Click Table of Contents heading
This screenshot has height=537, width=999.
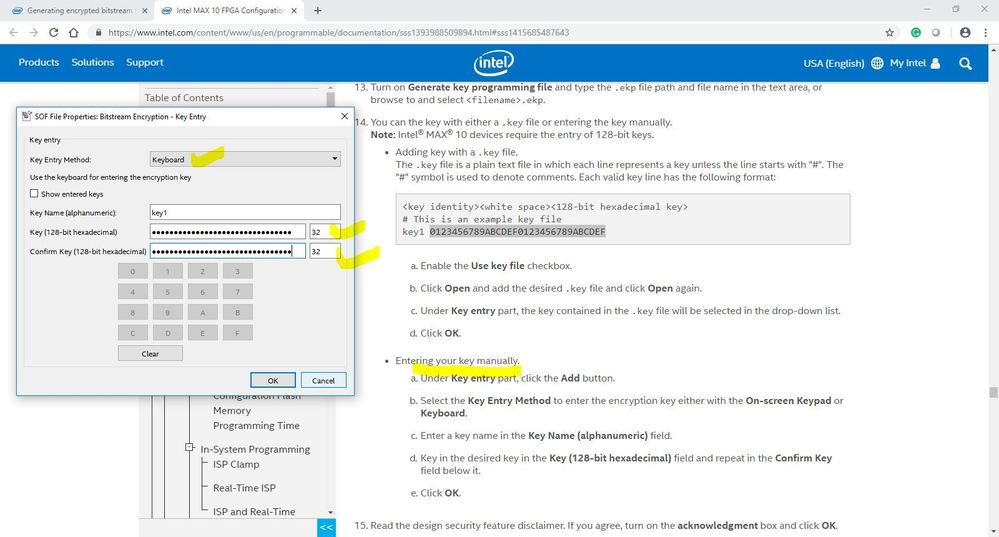coord(183,97)
